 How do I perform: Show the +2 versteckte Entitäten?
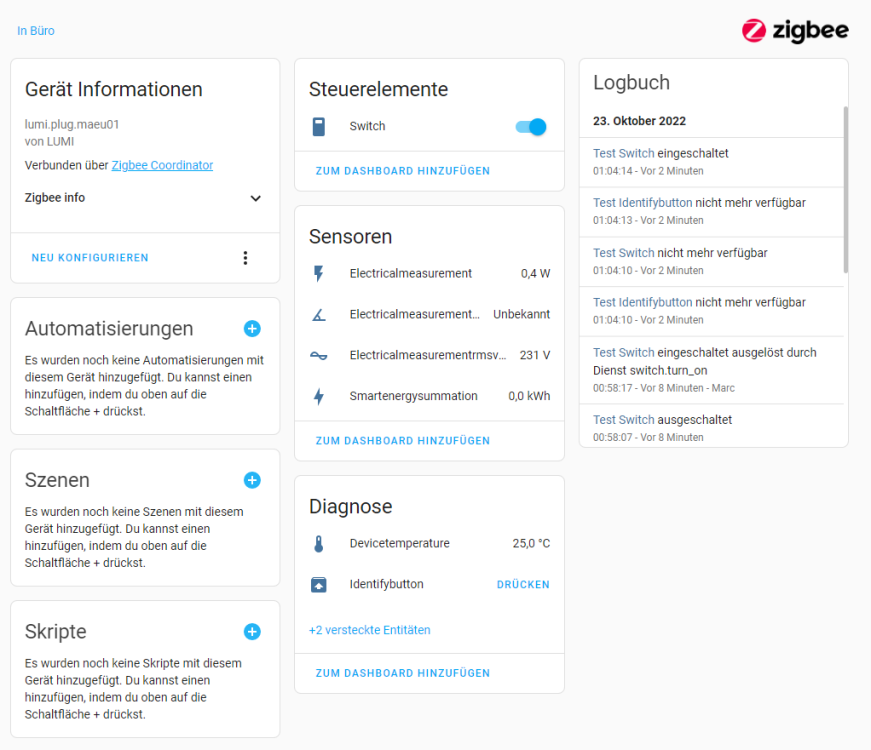369,630
